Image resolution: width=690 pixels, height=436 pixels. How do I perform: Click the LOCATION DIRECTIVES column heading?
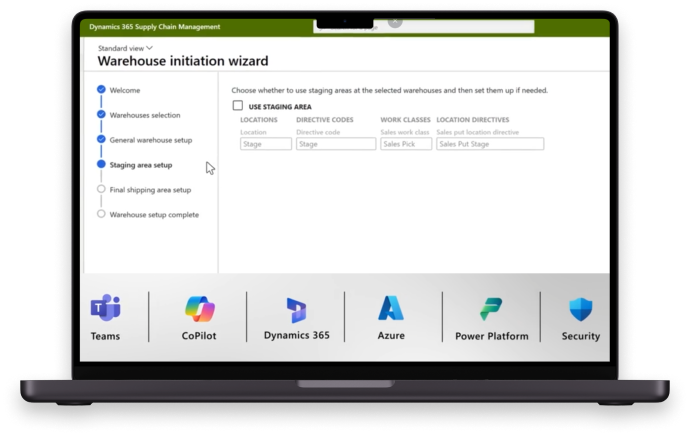click(x=473, y=120)
